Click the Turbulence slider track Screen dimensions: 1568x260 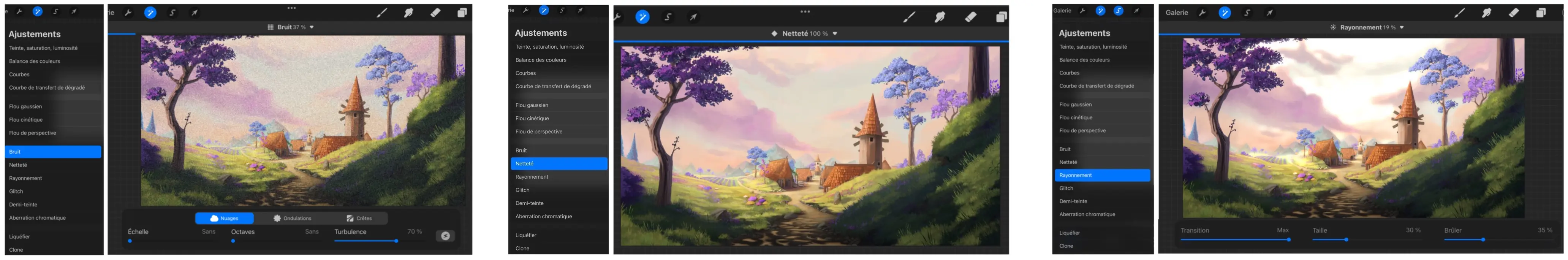(x=365, y=241)
